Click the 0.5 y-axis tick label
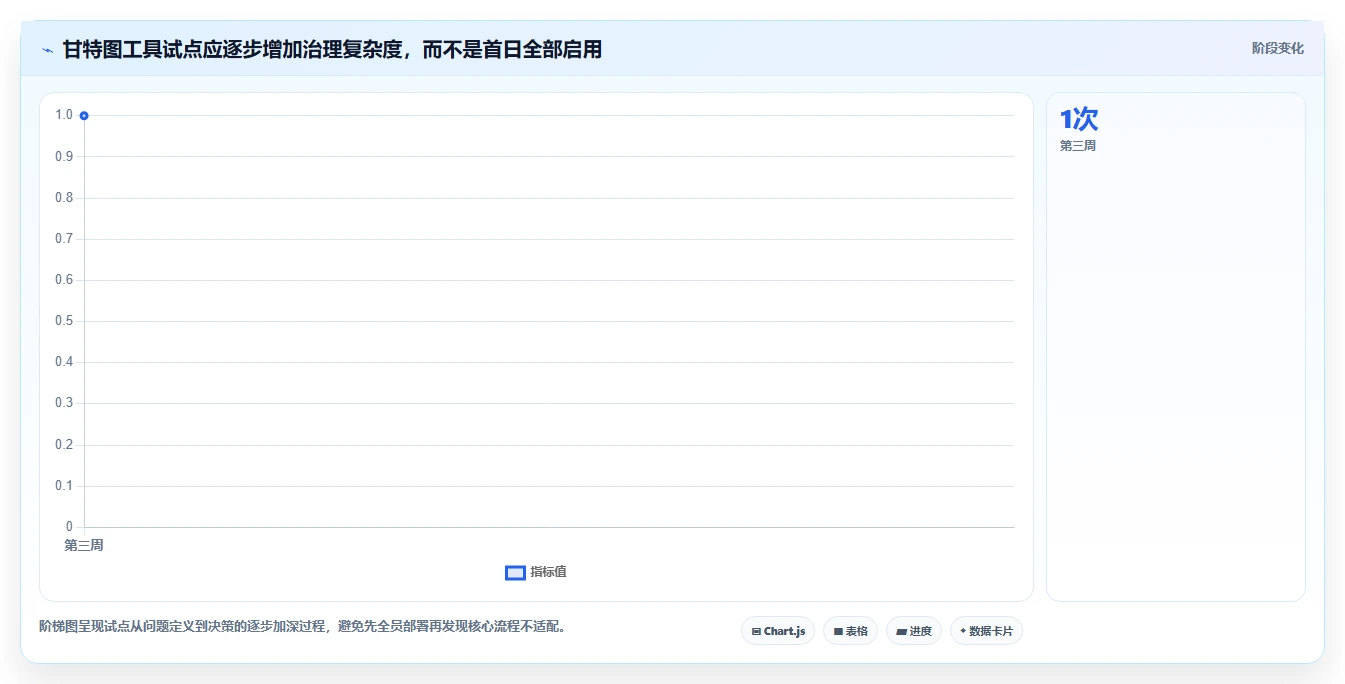The width and height of the screenshot is (1345, 684). tap(64, 321)
